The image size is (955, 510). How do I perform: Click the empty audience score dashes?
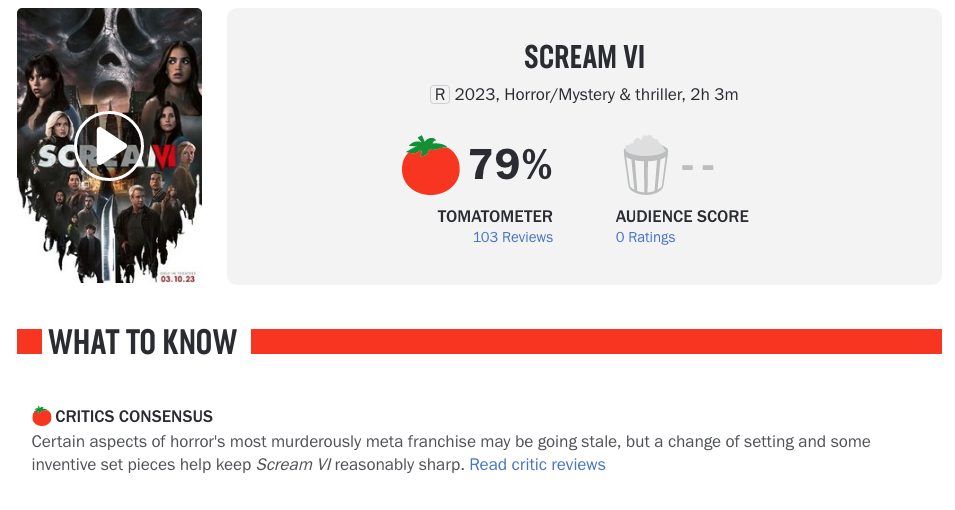pyautogui.click(x=697, y=166)
